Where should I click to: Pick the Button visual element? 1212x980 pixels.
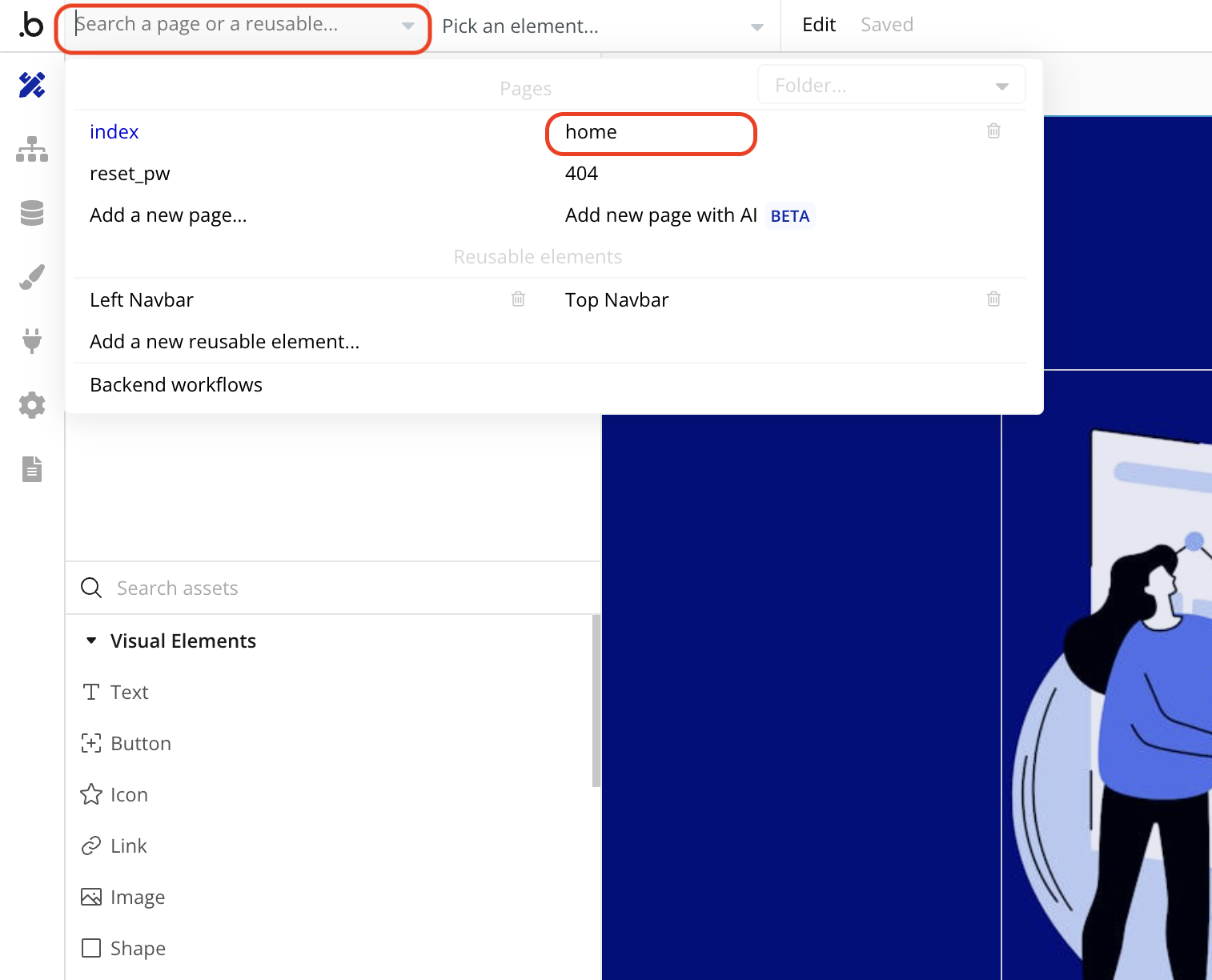click(140, 744)
